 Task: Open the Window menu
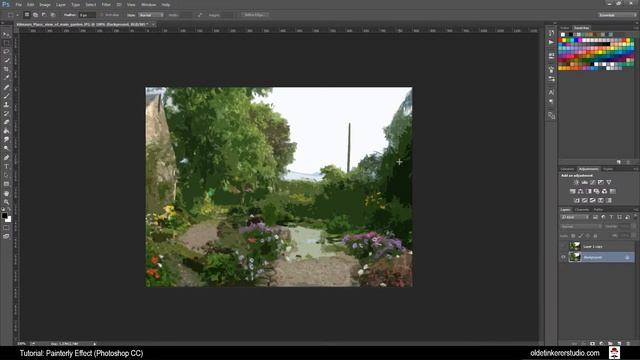(x=149, y=4)
